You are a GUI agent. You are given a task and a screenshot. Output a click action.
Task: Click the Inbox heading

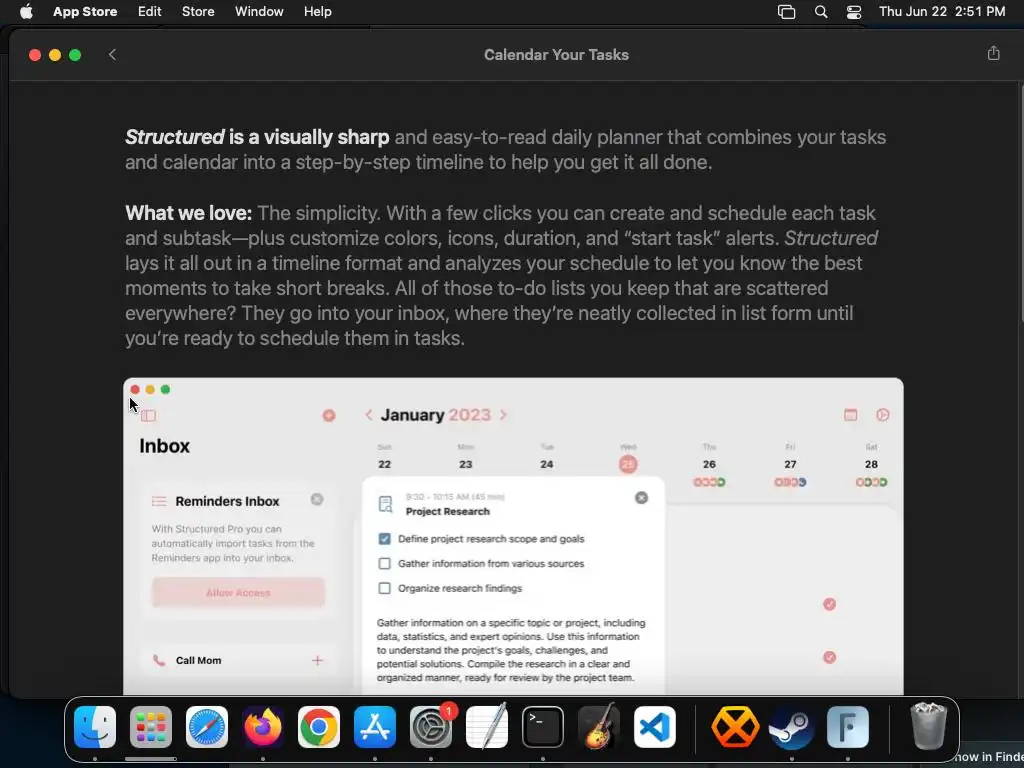(165, 446)
